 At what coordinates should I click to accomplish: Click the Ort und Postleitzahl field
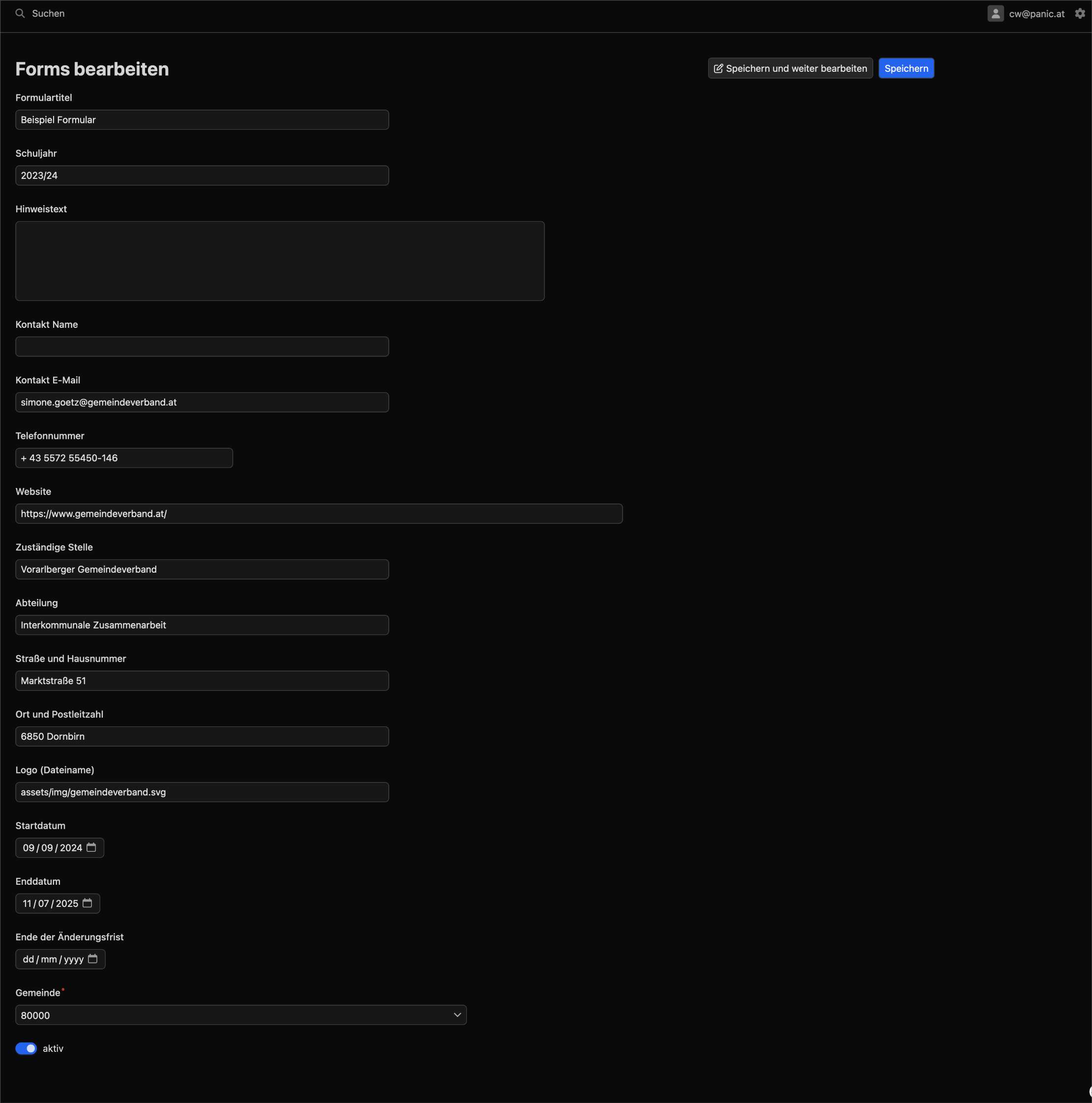pyautogui.click(x=202, y=736)
